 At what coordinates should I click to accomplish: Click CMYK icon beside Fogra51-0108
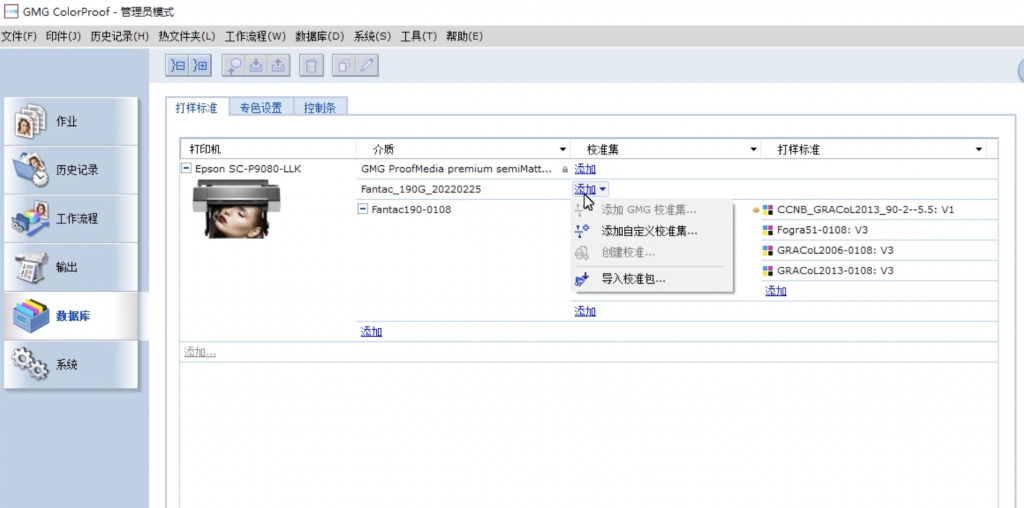[x=768, y=230]
